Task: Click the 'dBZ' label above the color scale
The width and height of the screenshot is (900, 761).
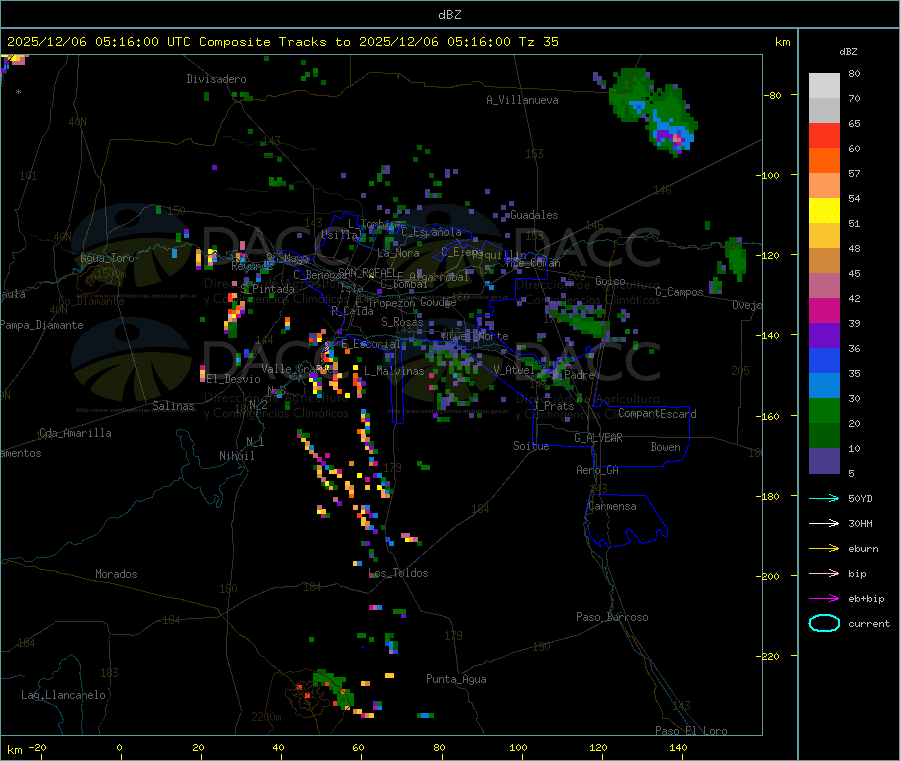Action: click(848, 52)
